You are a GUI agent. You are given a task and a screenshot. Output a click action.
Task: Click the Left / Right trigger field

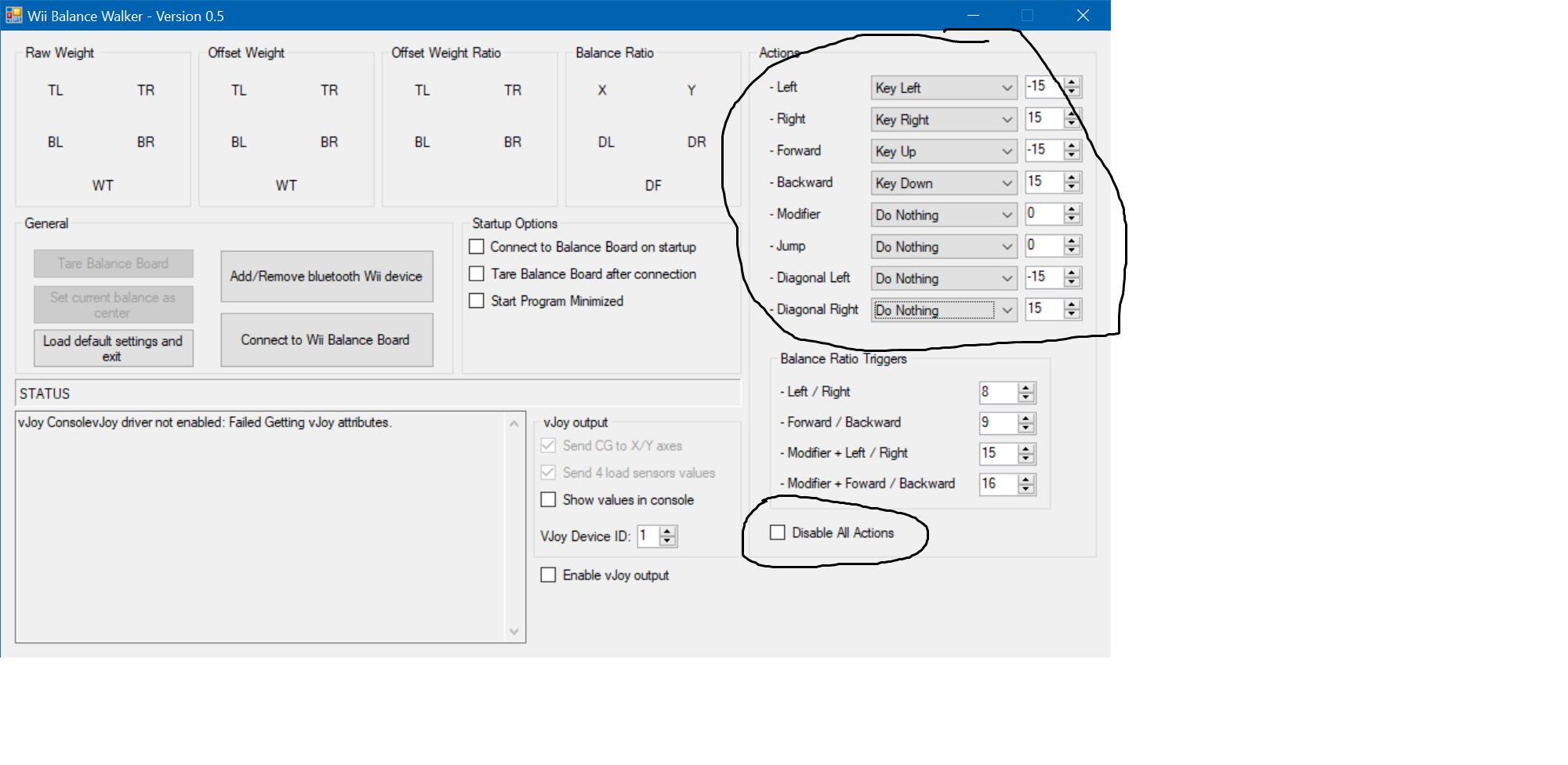(x=998, y=392)
